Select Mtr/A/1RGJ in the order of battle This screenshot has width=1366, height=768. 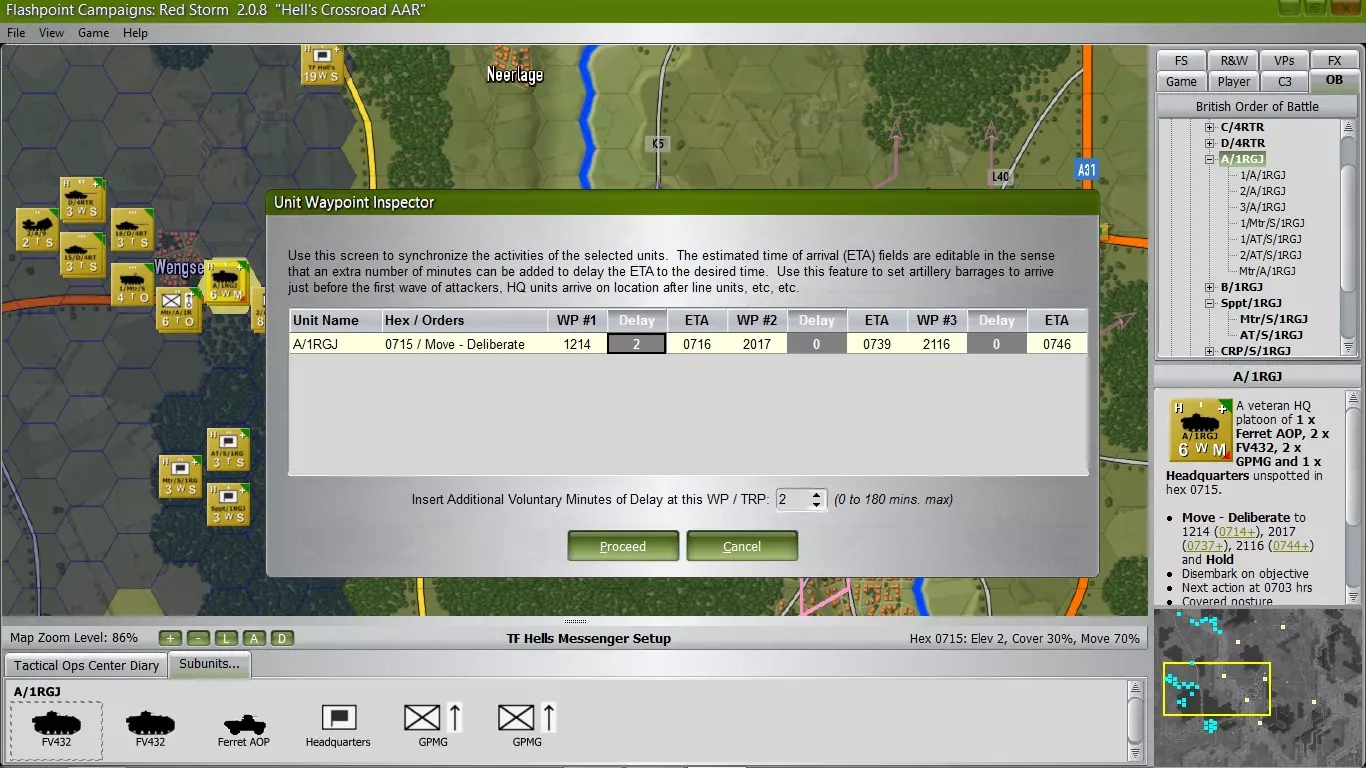[x=1268, y=271]
